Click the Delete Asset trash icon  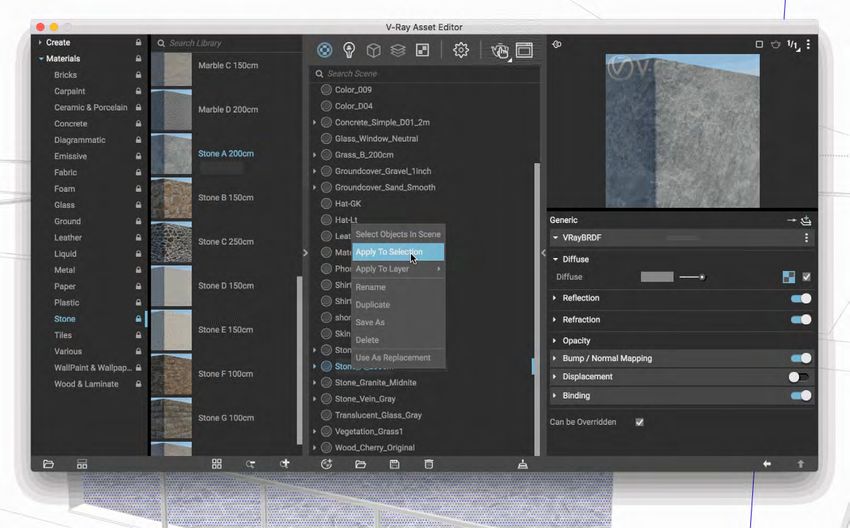click(429, 464)
